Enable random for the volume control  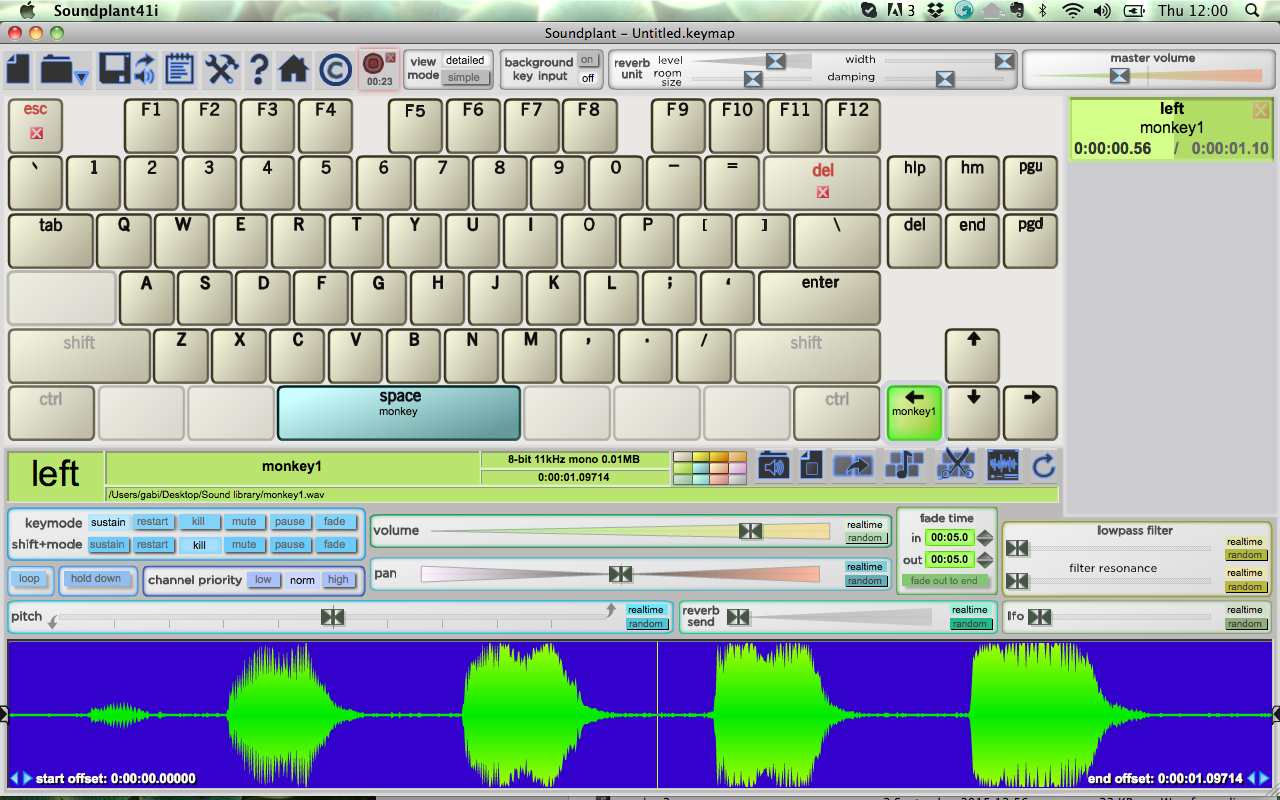[x=865, y=538]
